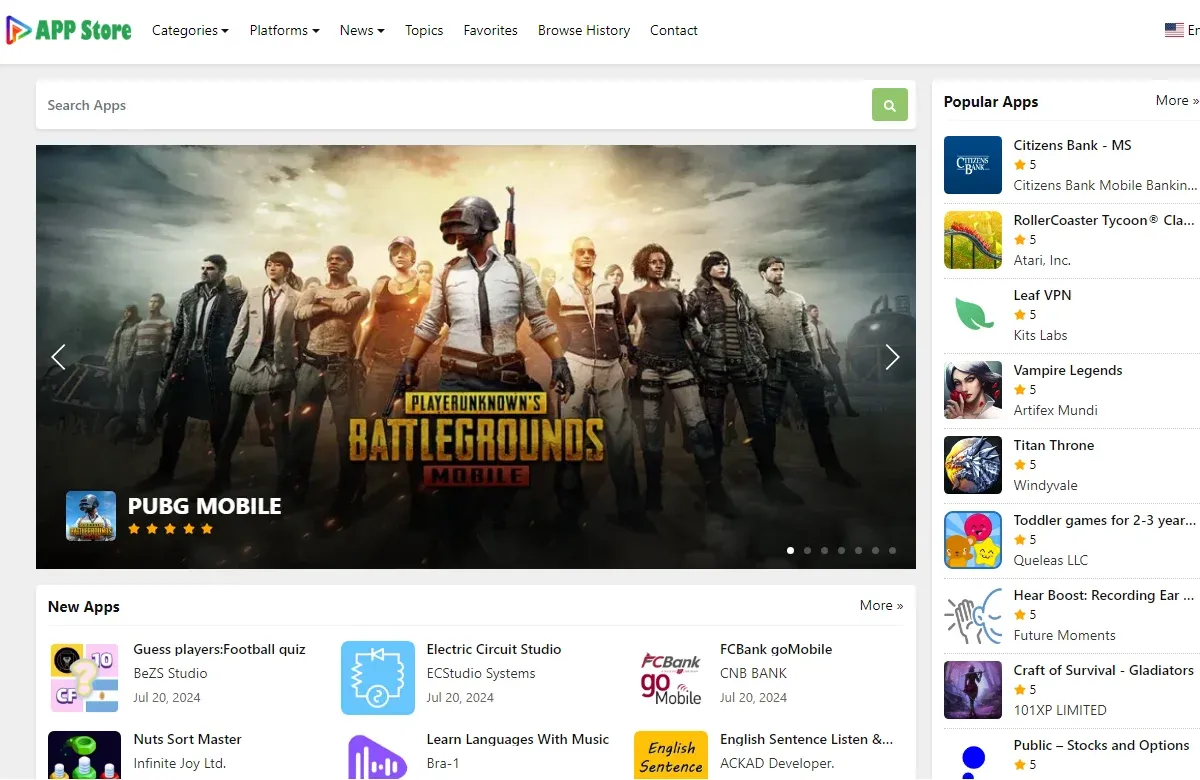This screenshot has height=780, width=1200.
Task: Select the last carousel indicator dot
Action: [x=892, y=550]
